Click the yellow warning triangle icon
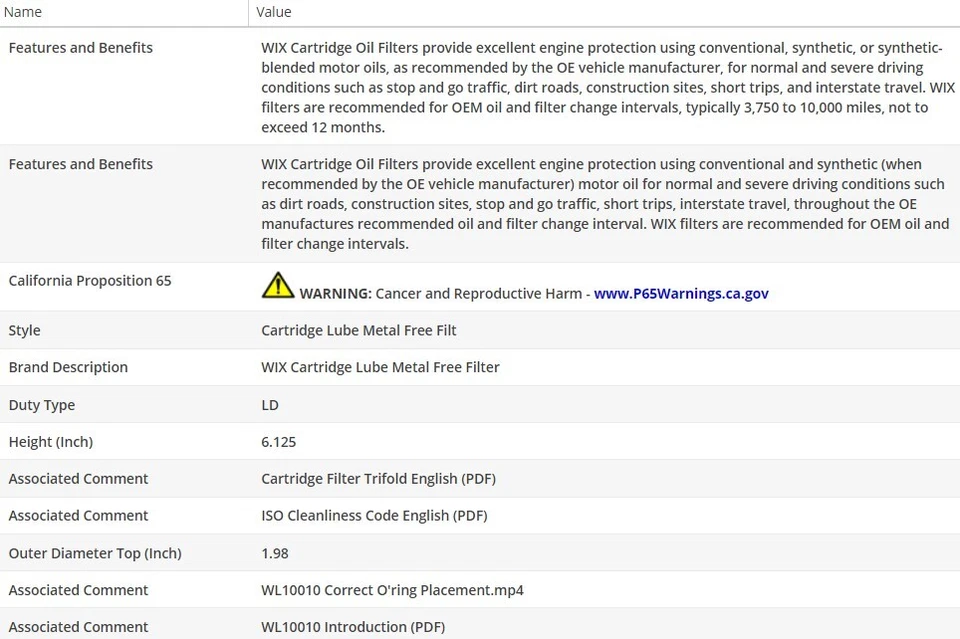This screenshot has width=960, height=639. [x=278, y=285]
